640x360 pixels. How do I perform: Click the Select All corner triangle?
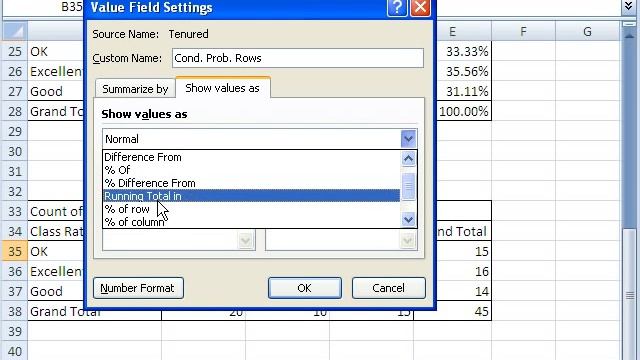[15, 31]
